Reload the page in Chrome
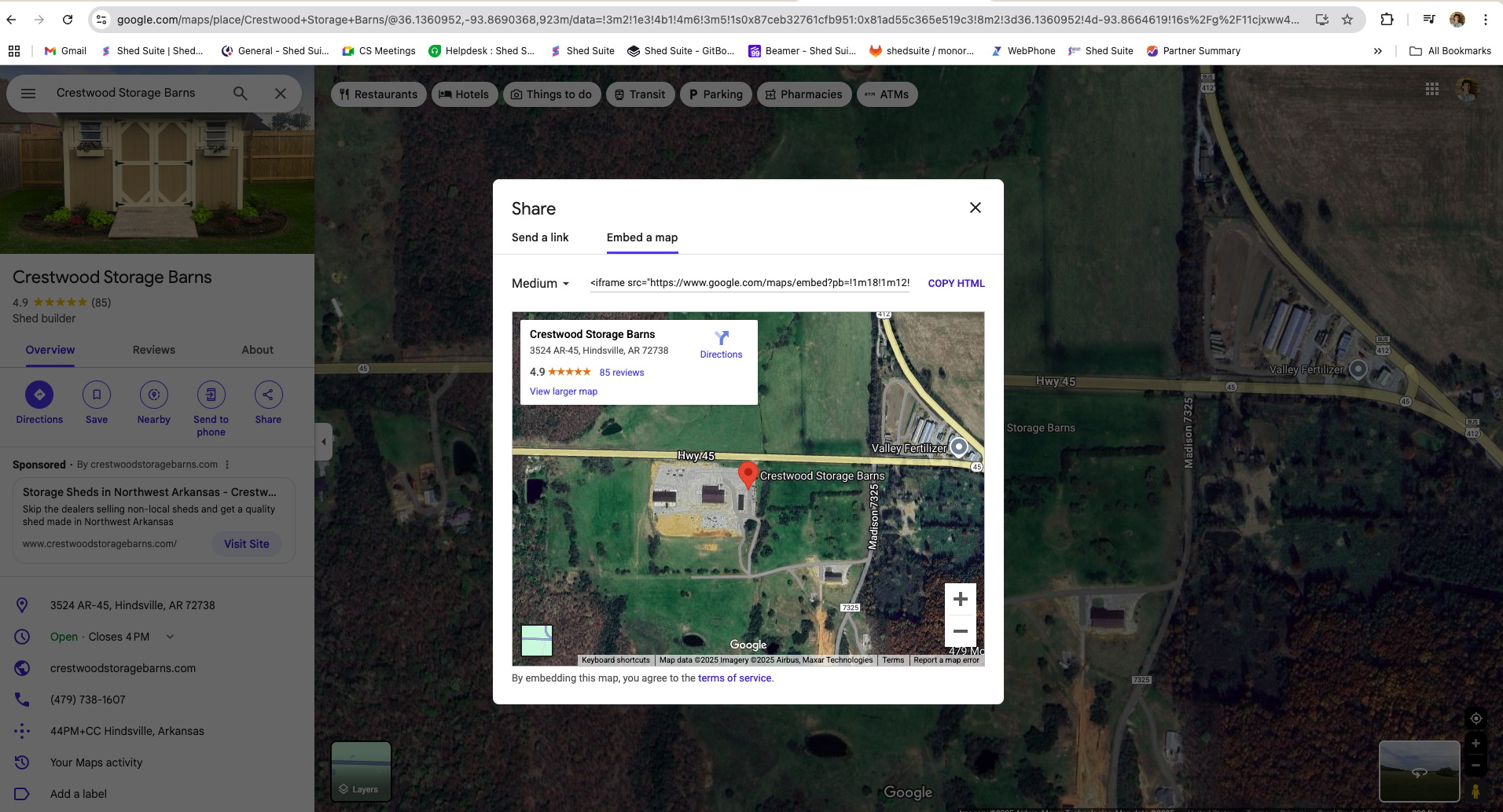 tap(68, 20)
